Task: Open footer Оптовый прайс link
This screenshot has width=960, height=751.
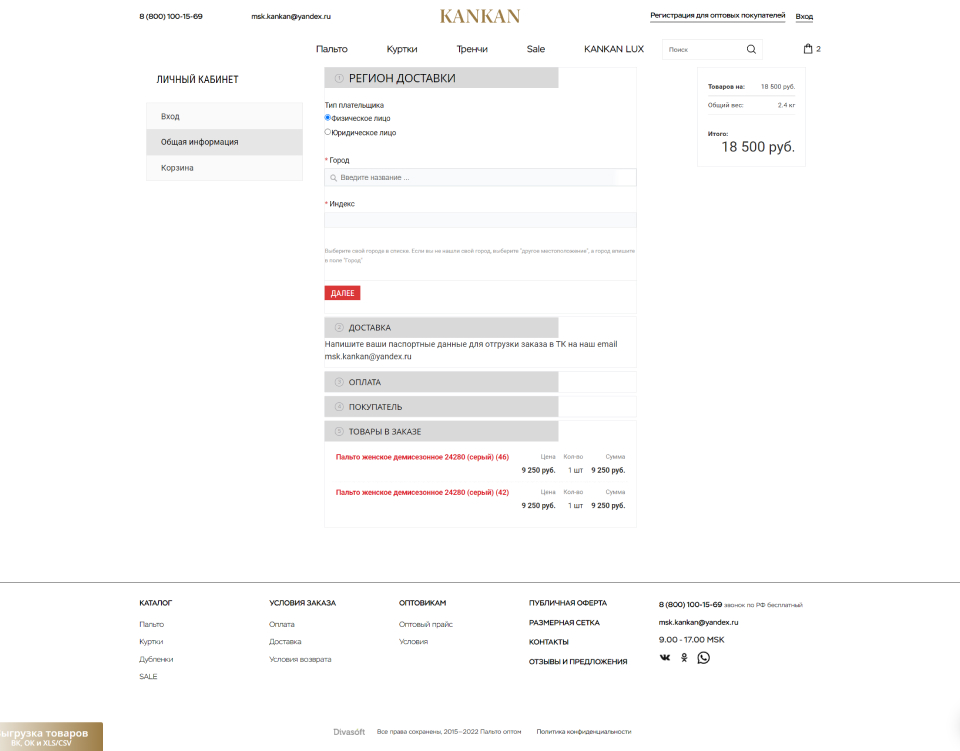Action: (x=426, y=624)
